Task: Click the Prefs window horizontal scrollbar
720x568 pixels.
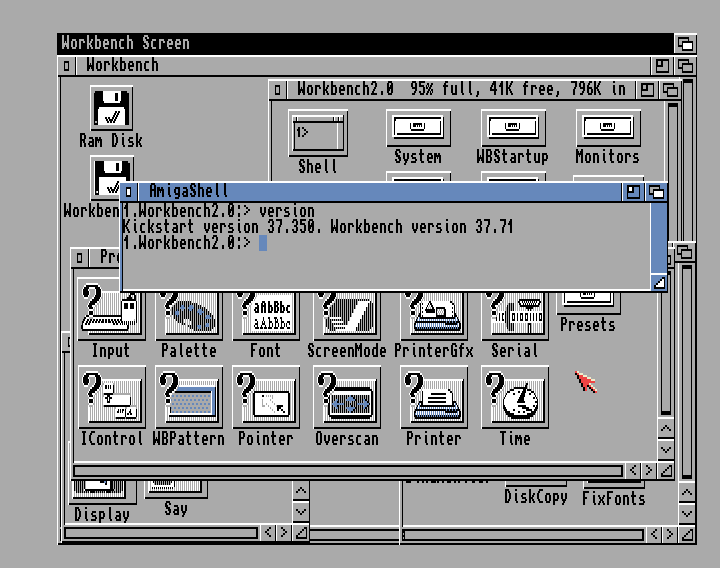Action: pos(350,470)
